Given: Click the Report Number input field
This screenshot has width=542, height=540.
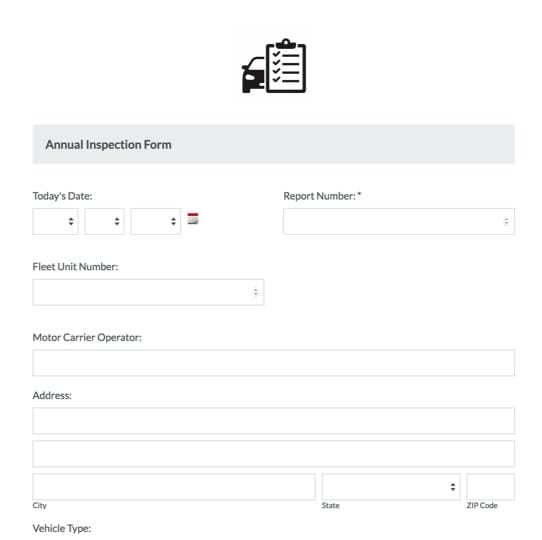Looking at the screenshot, I should coord(399,221).
